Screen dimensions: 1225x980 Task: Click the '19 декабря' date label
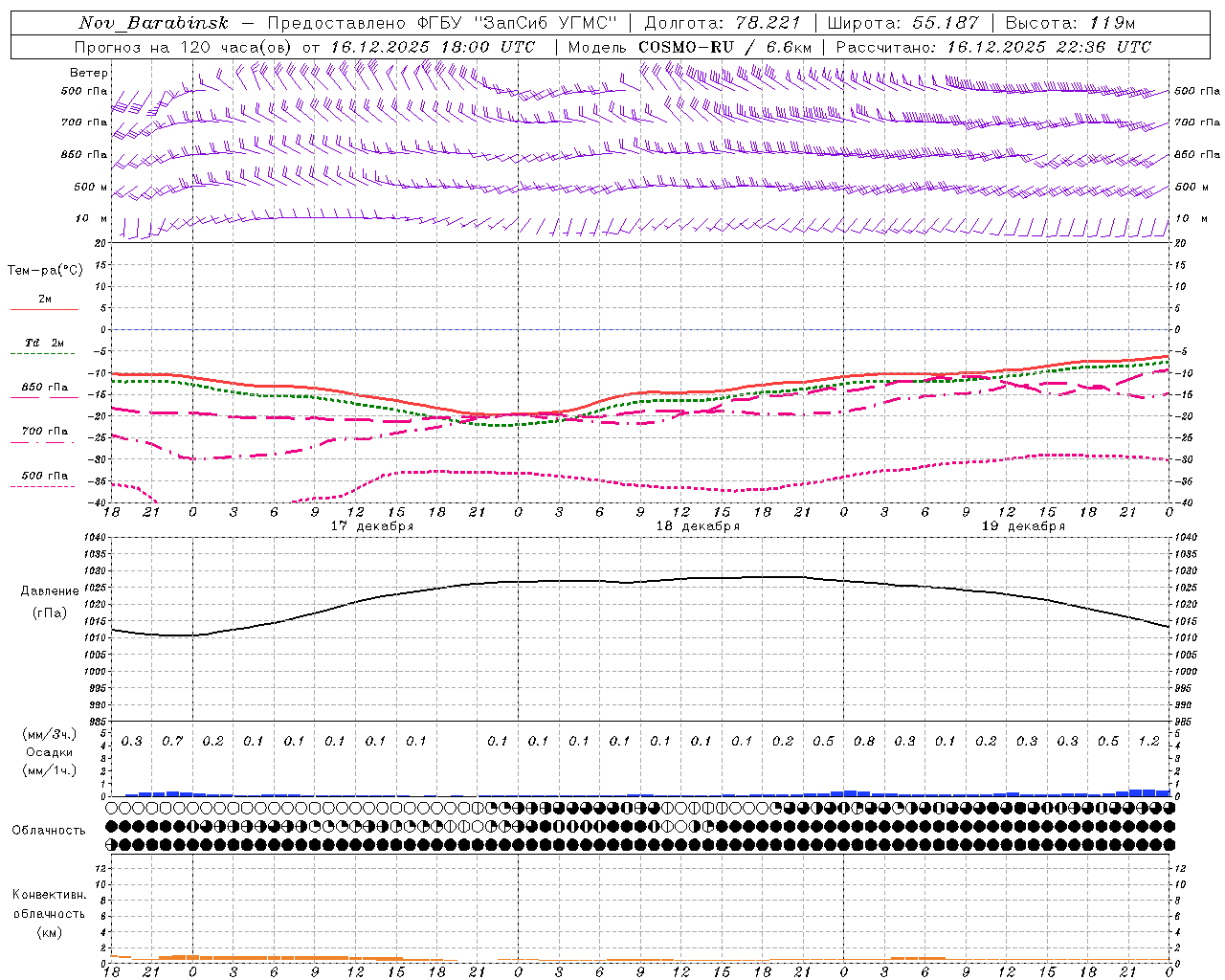[1023, 526]
